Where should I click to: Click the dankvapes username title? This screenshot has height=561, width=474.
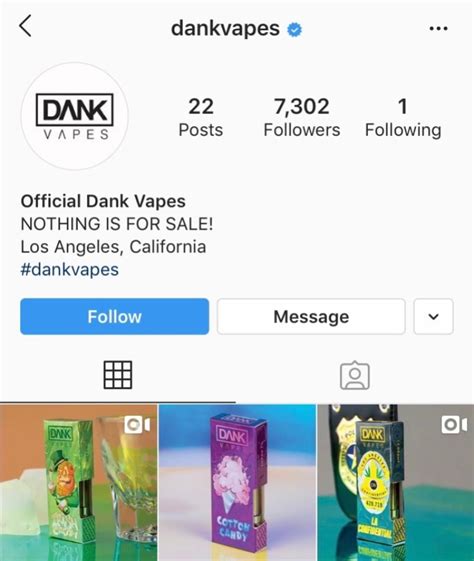pyautogui.click(x=225, y=29)
